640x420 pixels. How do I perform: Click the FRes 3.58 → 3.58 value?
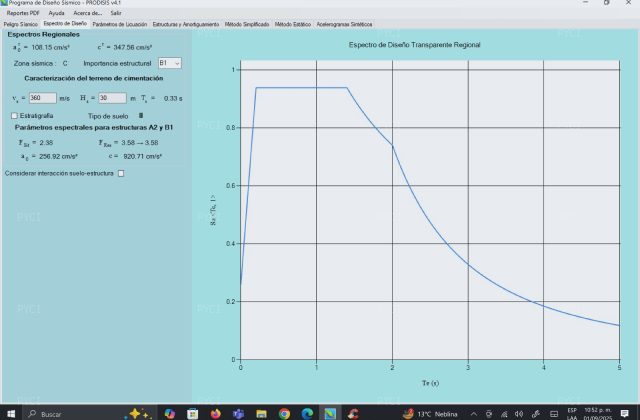click(x=128, y=143)
